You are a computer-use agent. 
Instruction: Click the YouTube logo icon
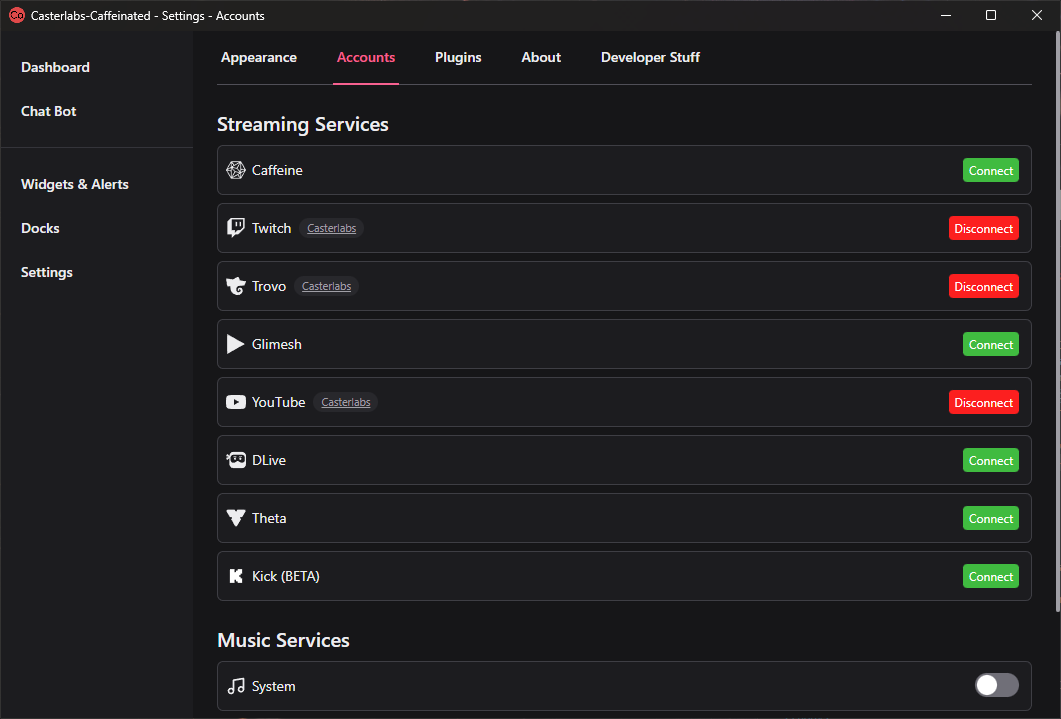pos(236,403)
